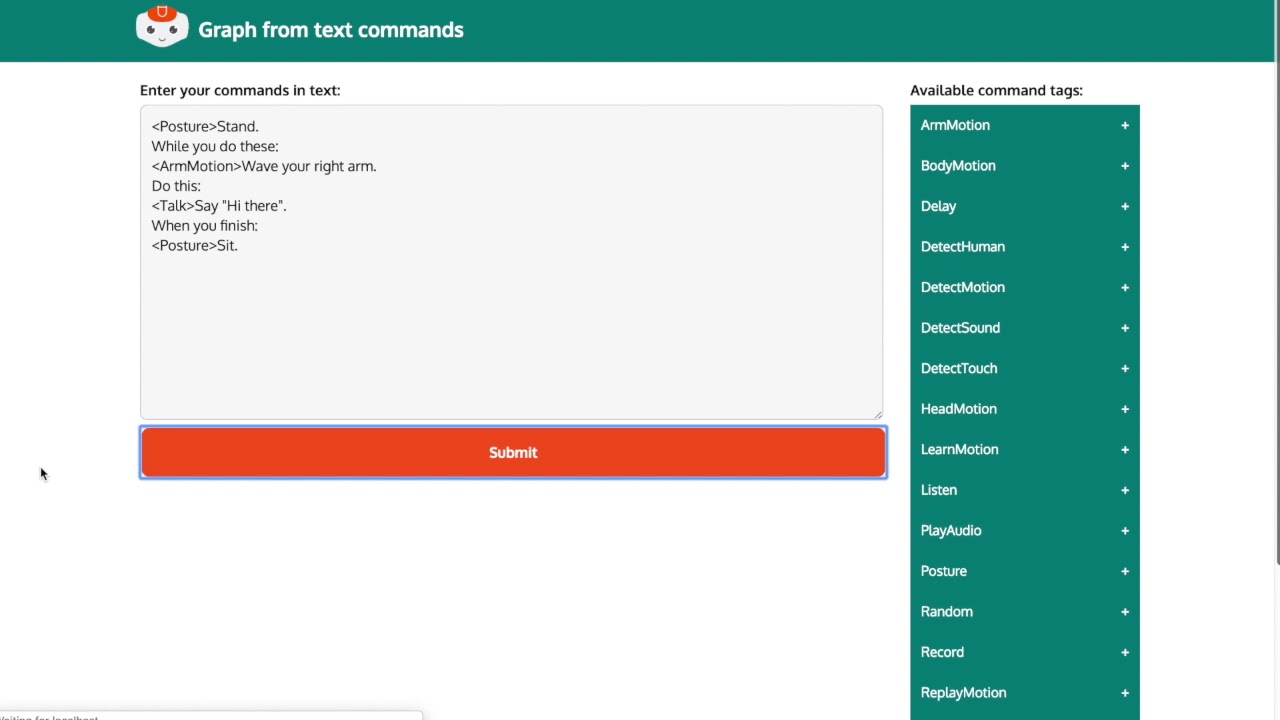Expand the DetectMotion command tag

click(1025, 287)
